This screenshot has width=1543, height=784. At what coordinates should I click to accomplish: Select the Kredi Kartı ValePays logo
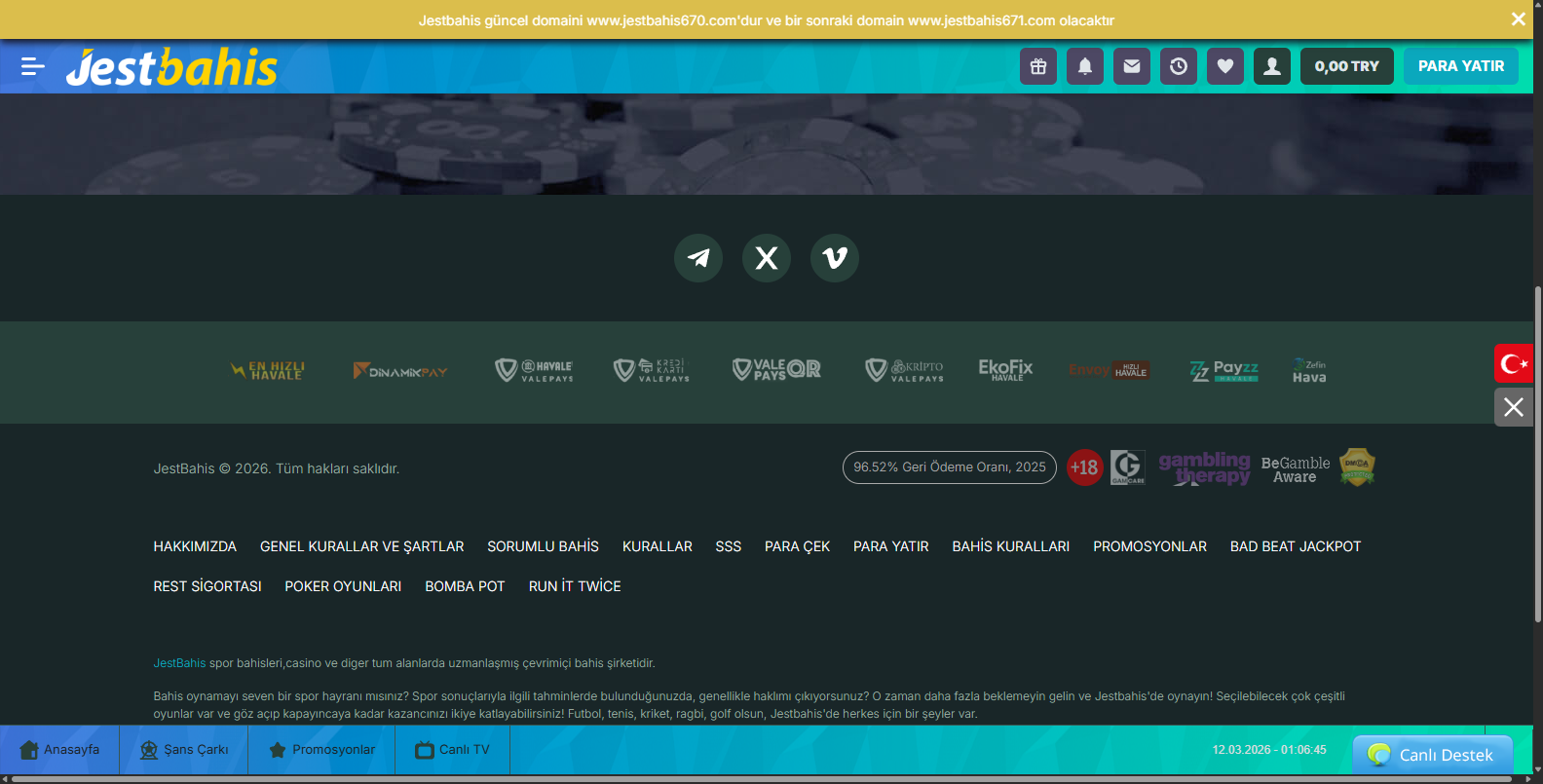[652, 371]
